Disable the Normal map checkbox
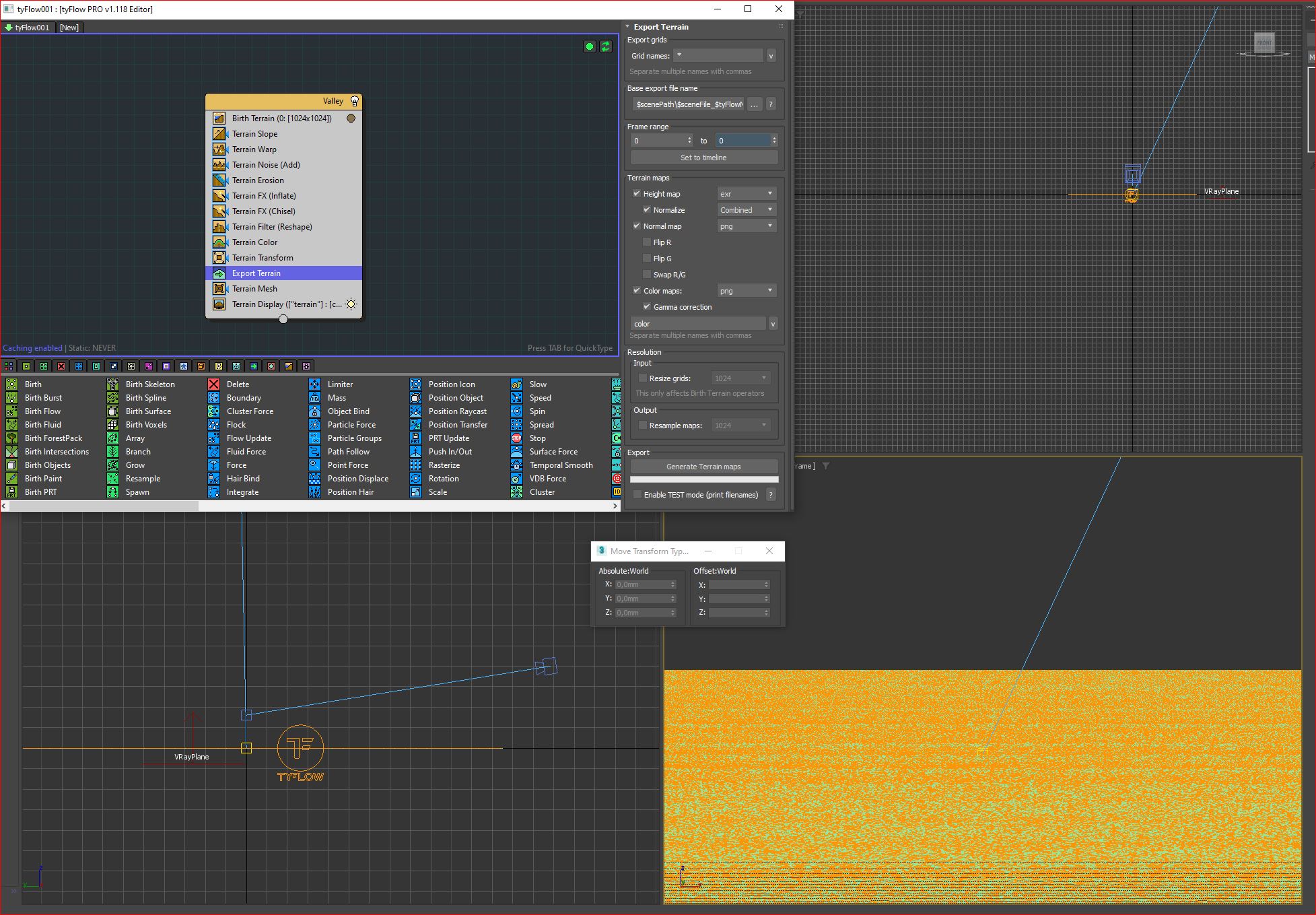 coord(637,226)
